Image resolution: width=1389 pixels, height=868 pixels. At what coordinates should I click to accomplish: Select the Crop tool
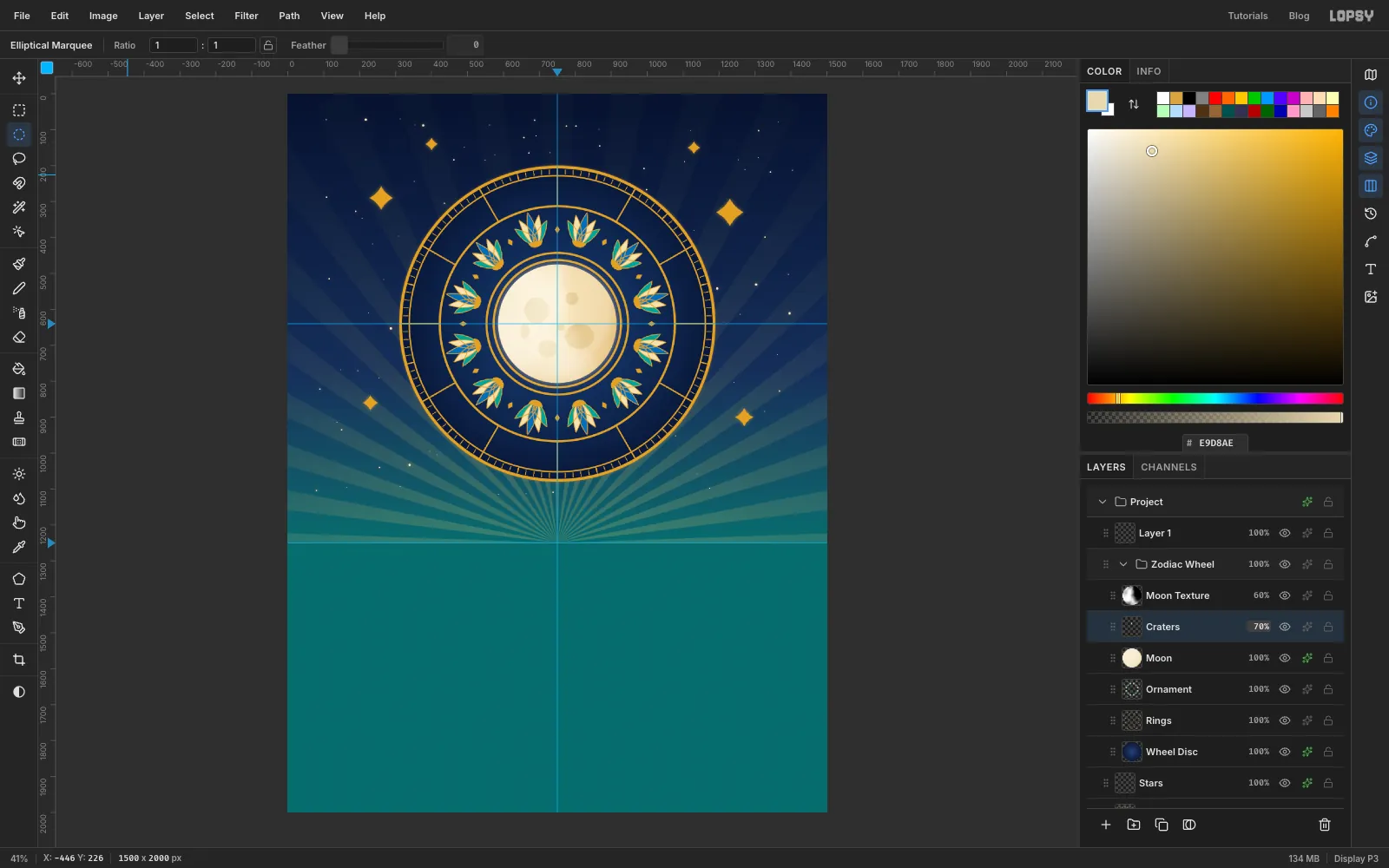pos(19,660)
